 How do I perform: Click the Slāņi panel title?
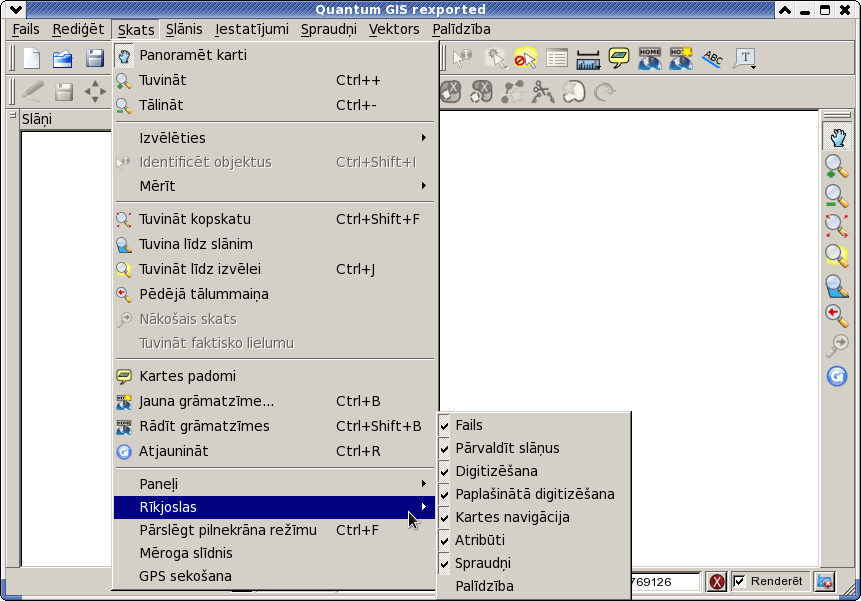(x=37, y=119)
